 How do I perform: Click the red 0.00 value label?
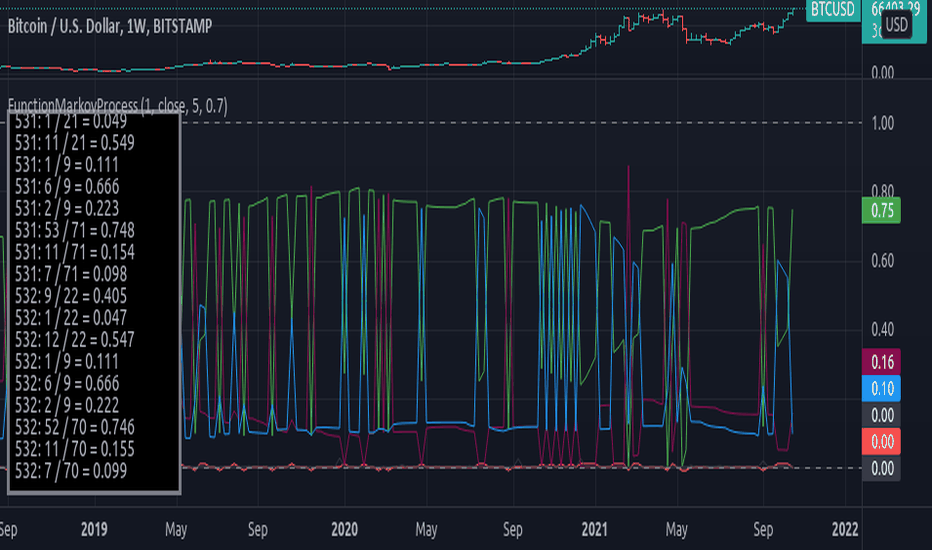coord(881,442)
